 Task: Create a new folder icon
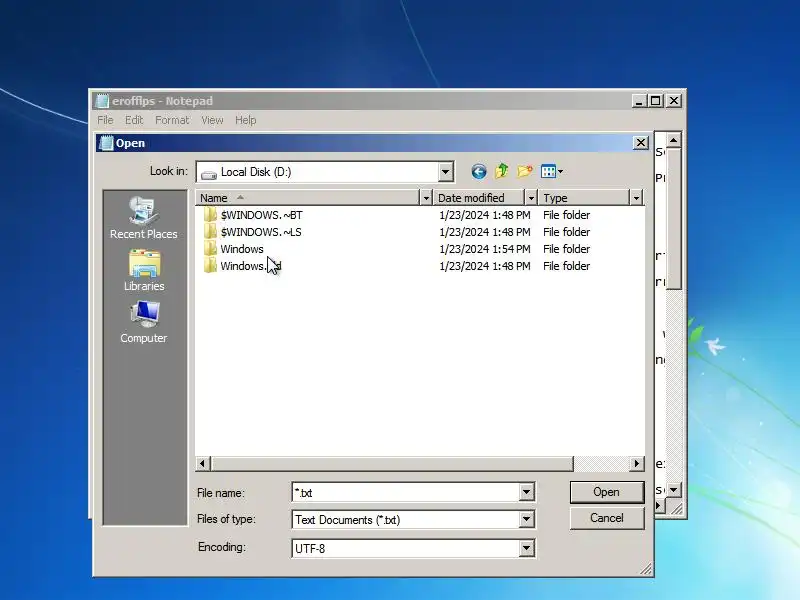(525, 171)
